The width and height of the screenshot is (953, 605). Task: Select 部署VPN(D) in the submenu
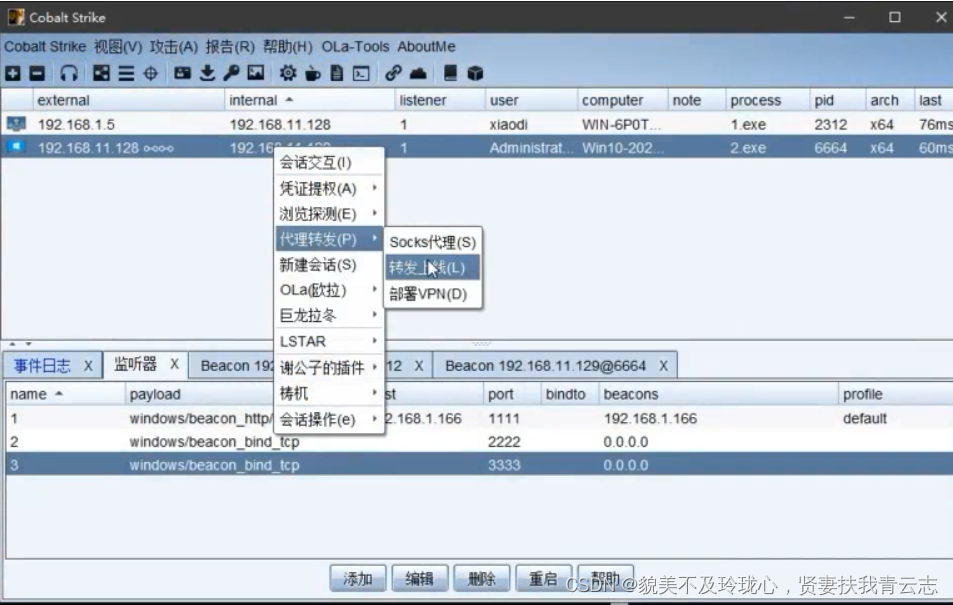[x=433, y=294]
